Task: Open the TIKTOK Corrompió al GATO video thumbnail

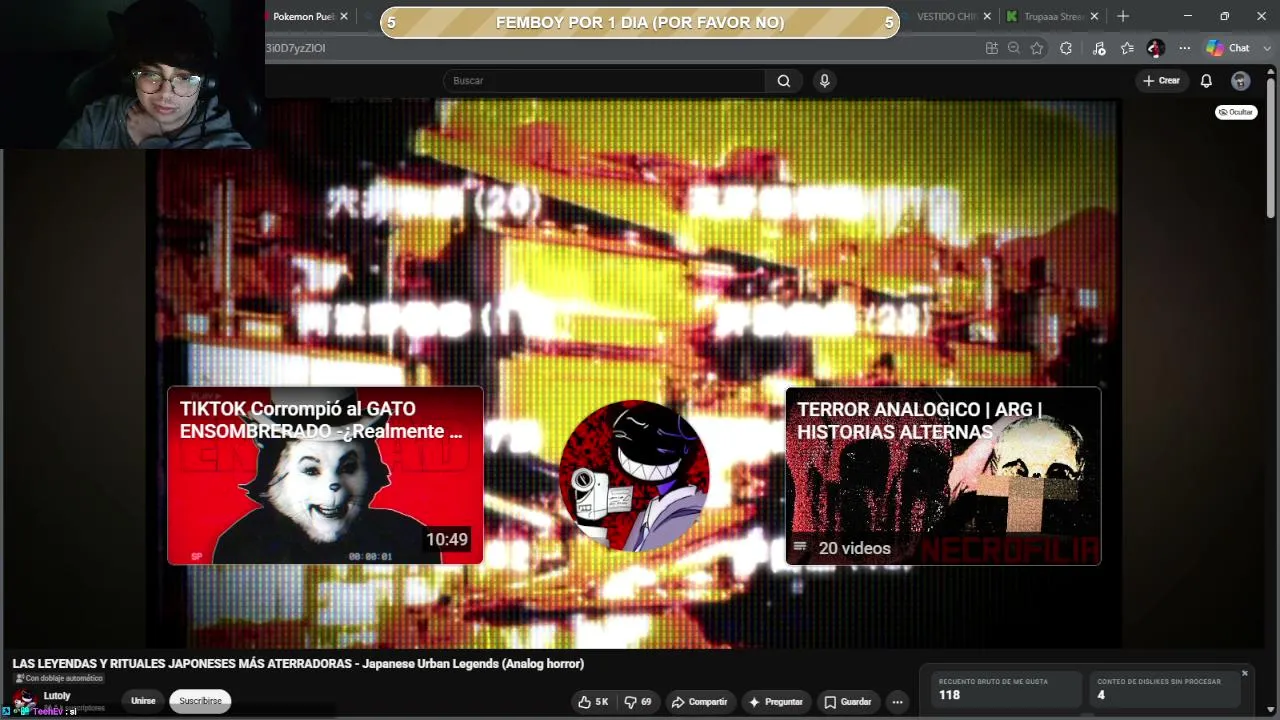Action: pyautogui.click(x=325, y=476)
